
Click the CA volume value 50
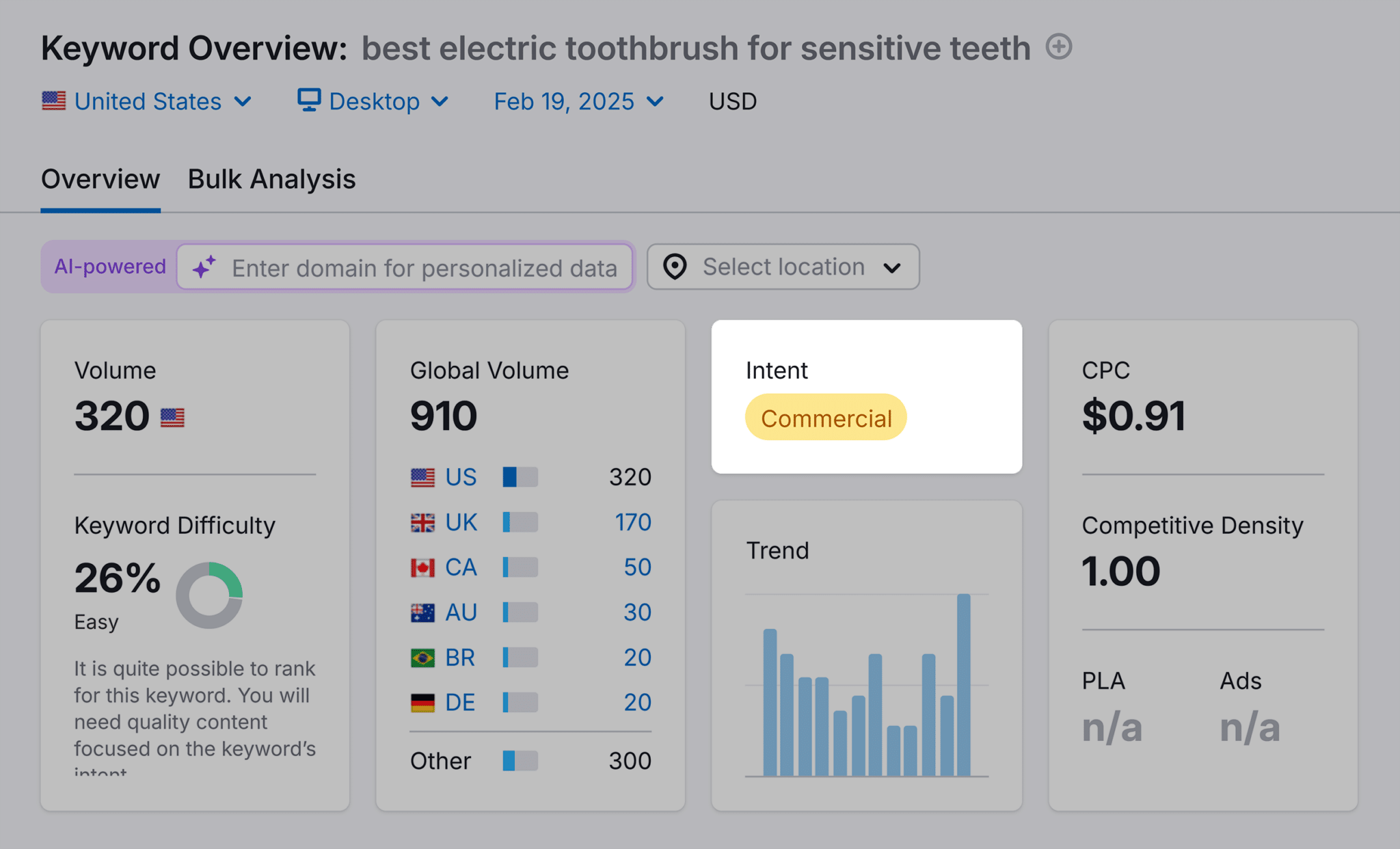click(637, 567)
